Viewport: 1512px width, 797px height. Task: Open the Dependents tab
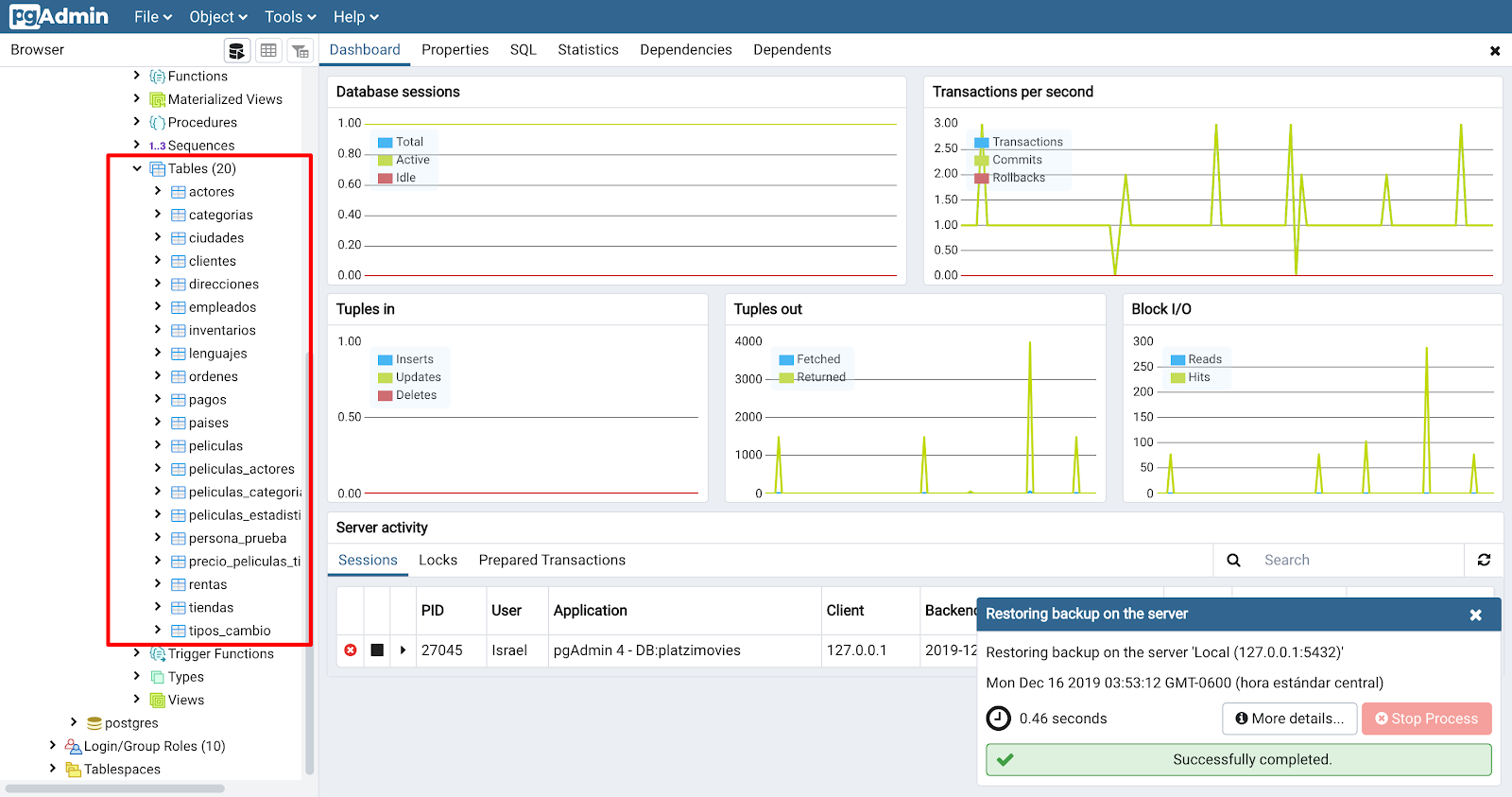792,50
